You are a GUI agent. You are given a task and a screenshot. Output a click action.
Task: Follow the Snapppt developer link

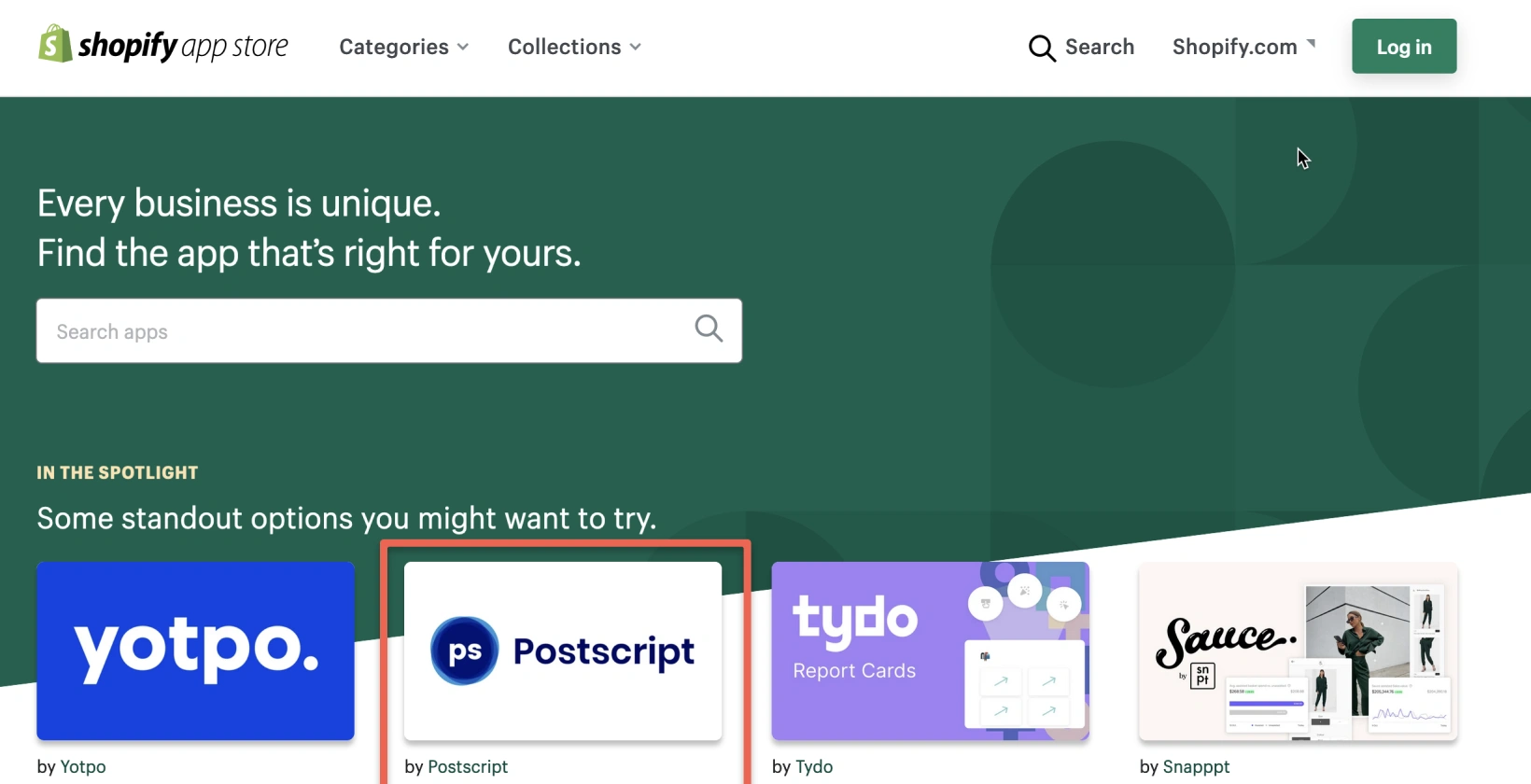[x=1196, y=766]
